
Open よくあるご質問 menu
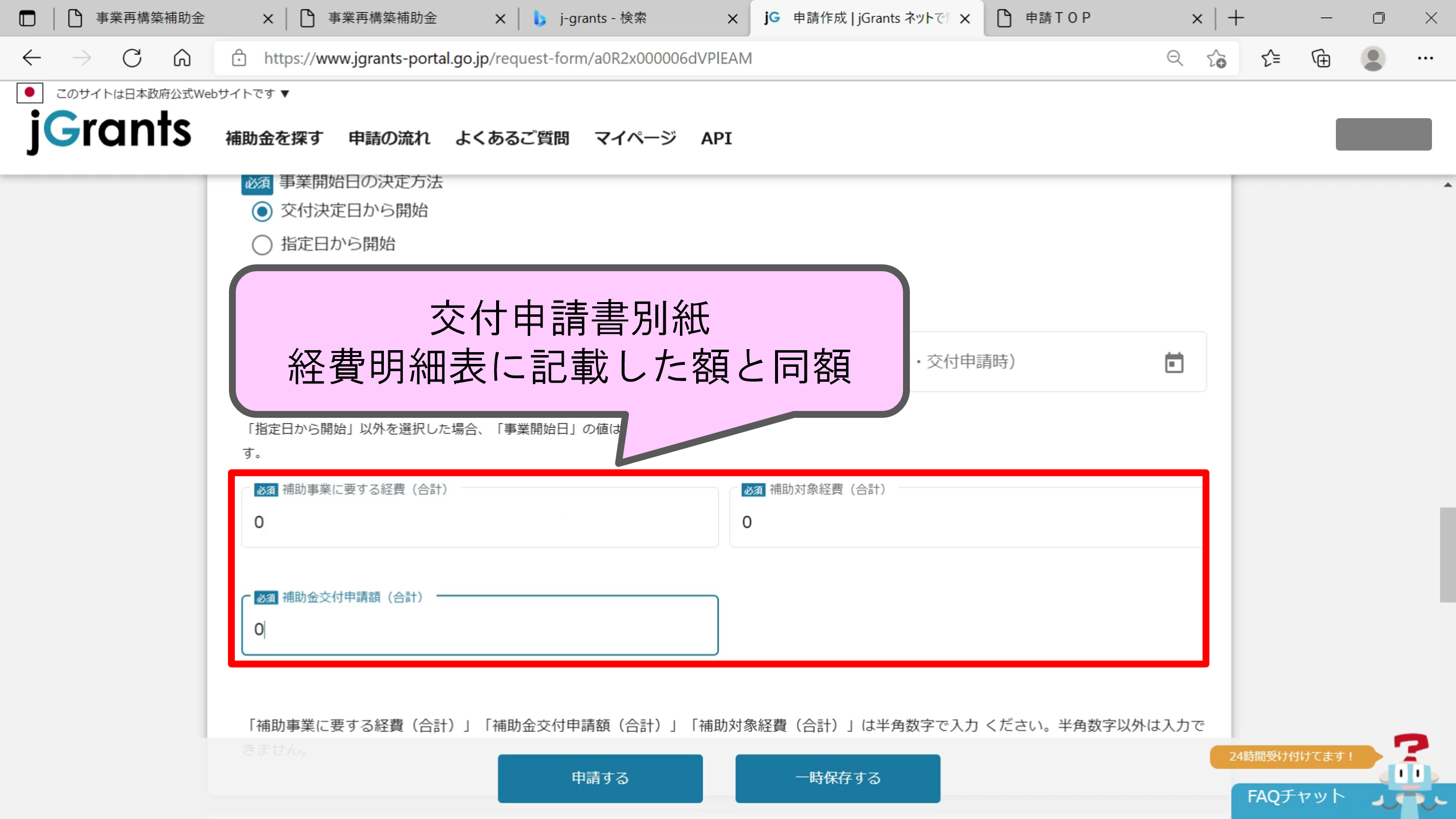(512, 138)
